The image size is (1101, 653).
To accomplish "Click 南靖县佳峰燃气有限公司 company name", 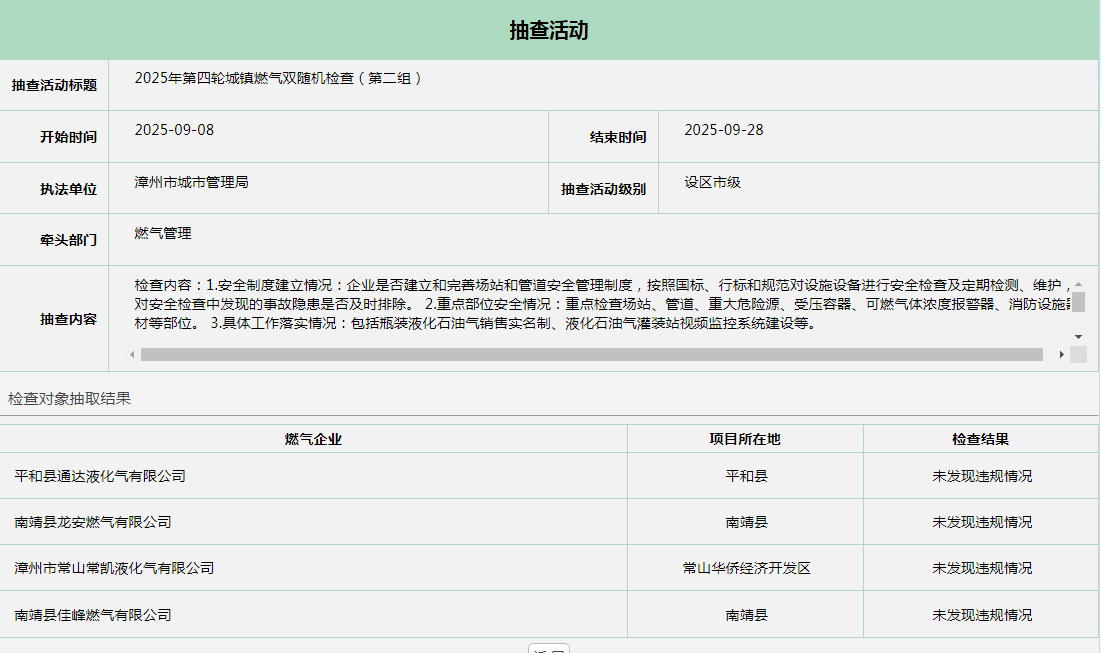I will (93, 615).
